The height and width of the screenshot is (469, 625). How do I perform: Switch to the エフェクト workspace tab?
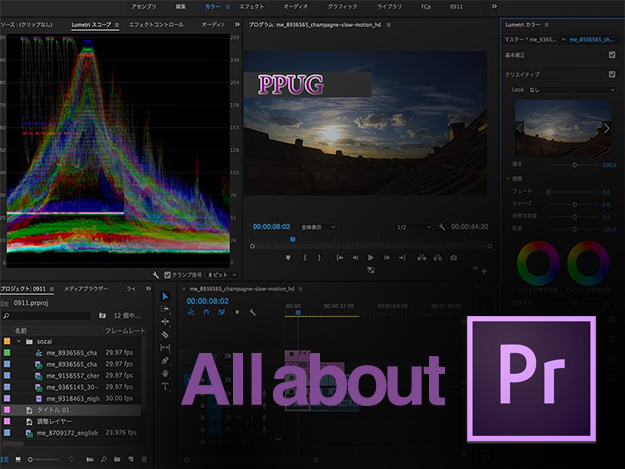pyautogui.click(x=251, y=6)
